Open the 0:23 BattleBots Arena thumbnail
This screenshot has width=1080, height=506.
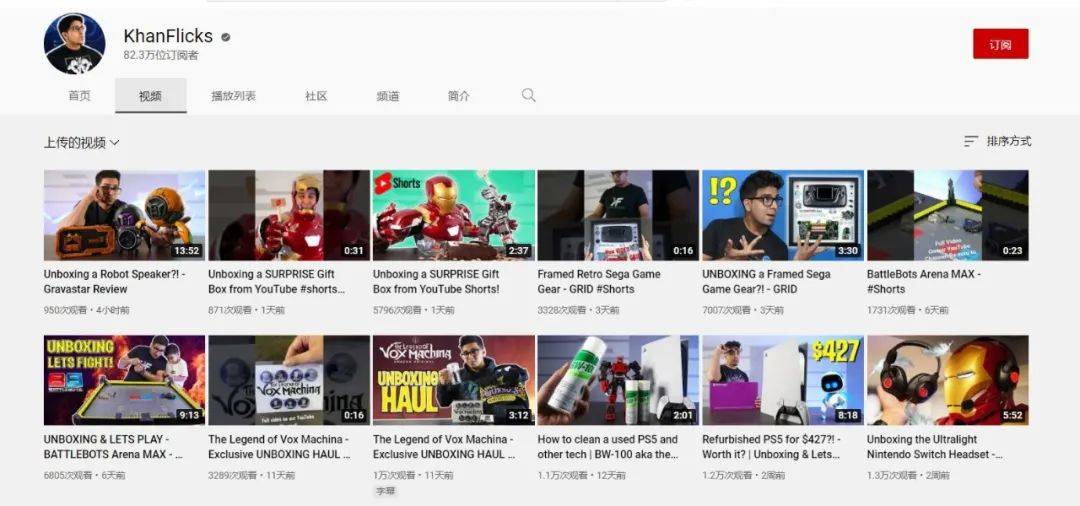click(x=947, y=215)
